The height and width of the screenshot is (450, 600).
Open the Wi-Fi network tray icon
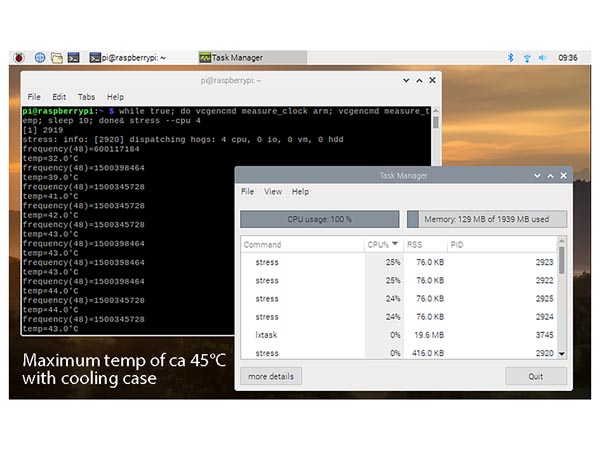tap(526, 58)
